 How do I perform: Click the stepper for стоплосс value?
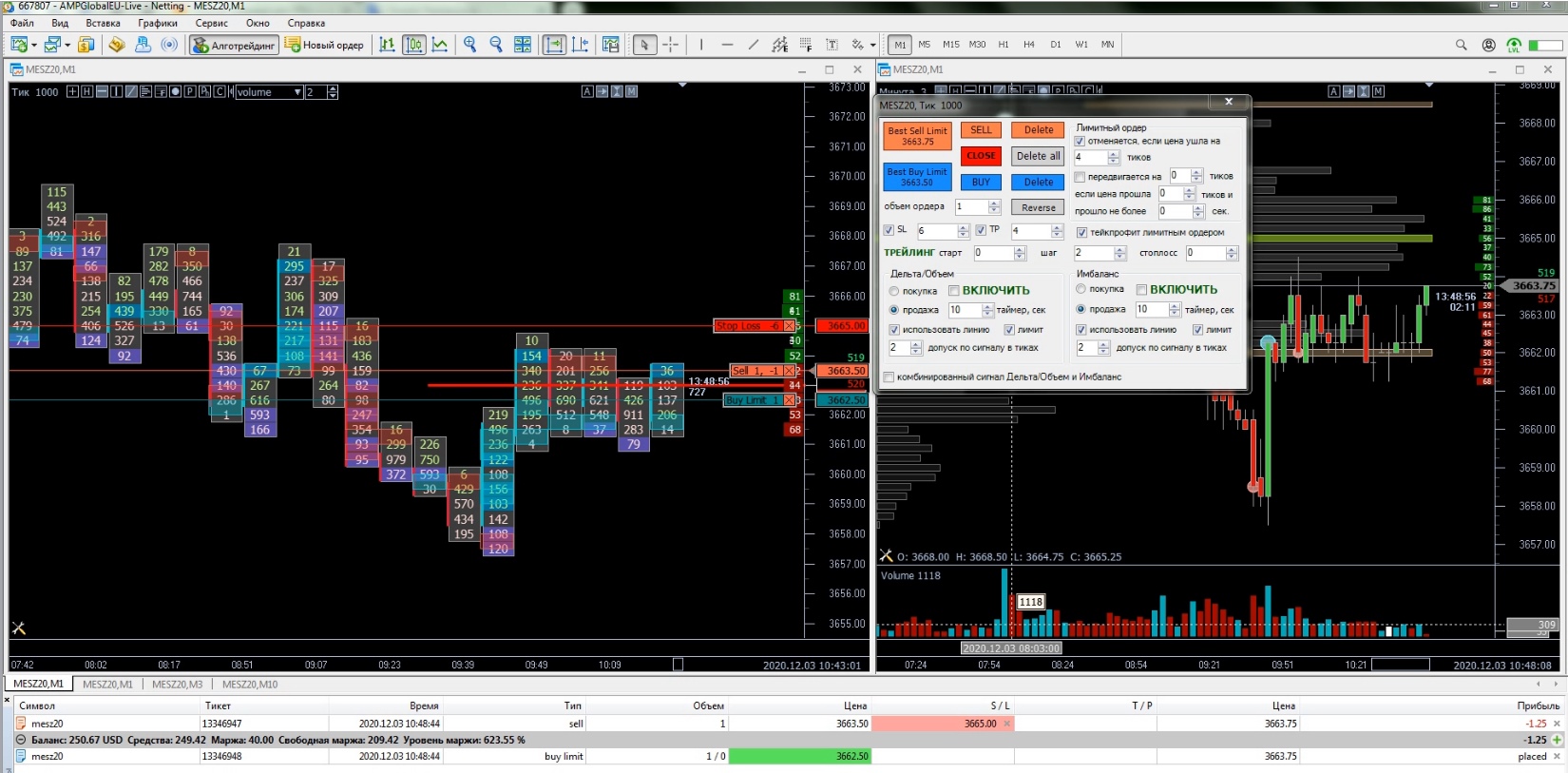pyautogui.click(x=1232, y=253)
